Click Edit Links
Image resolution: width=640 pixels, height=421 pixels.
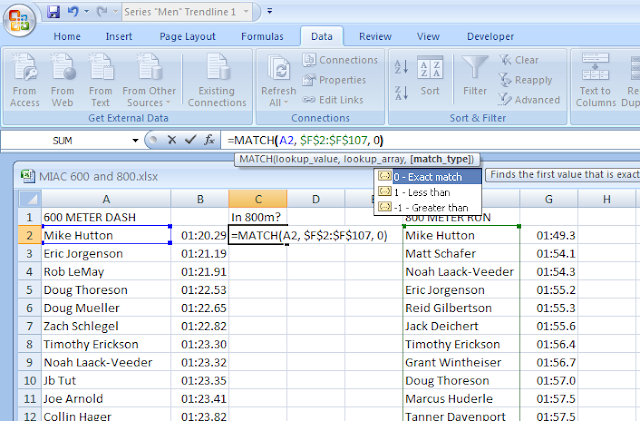click(333, 100)
